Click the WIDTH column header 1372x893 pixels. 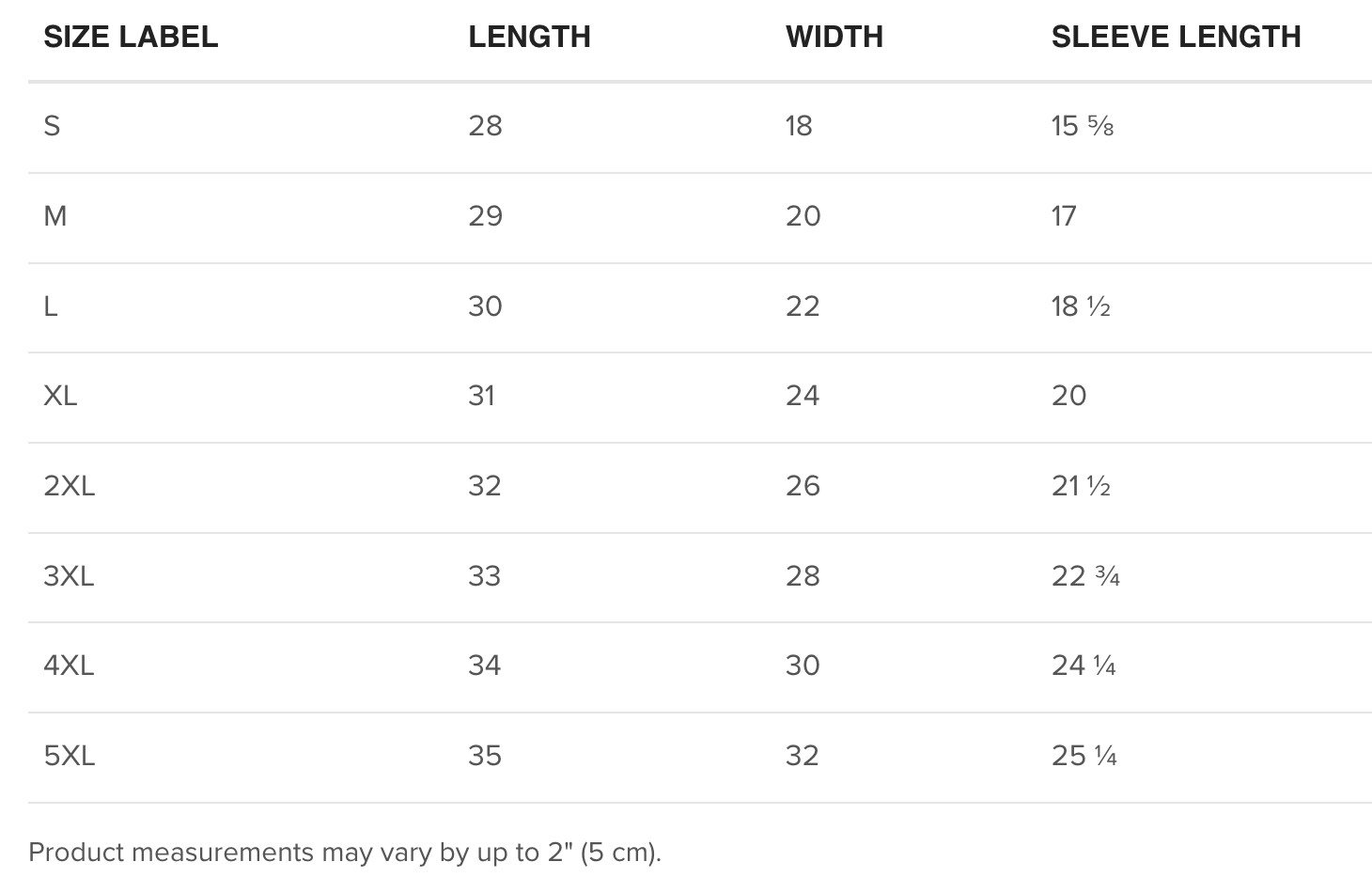834,37
